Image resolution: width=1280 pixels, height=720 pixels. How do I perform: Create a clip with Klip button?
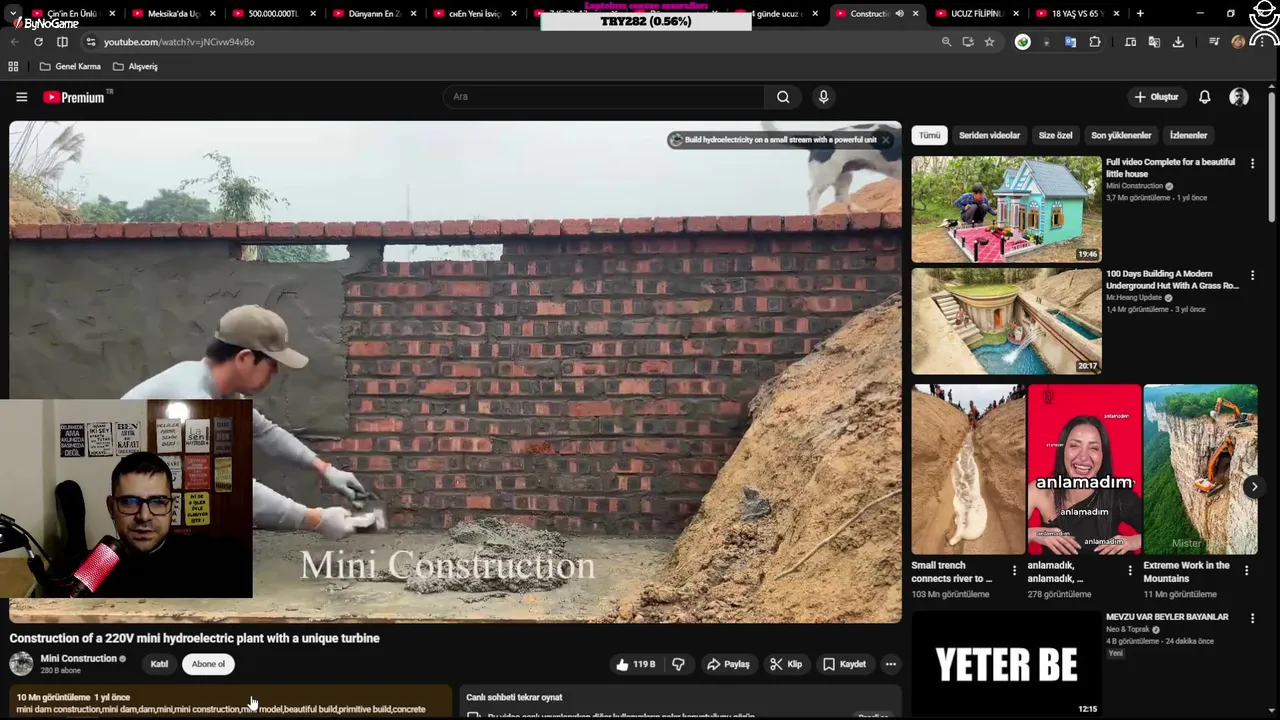(x=786, y=664)
